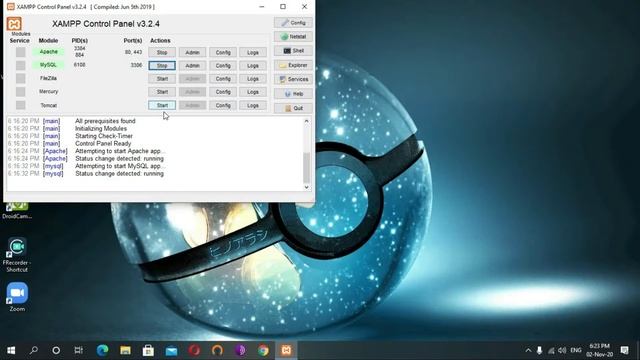The width and height of the screenshot is (640, 360).
Task: Click the MySQL module label
Action: pyautogui.click(x=49, y=65)
